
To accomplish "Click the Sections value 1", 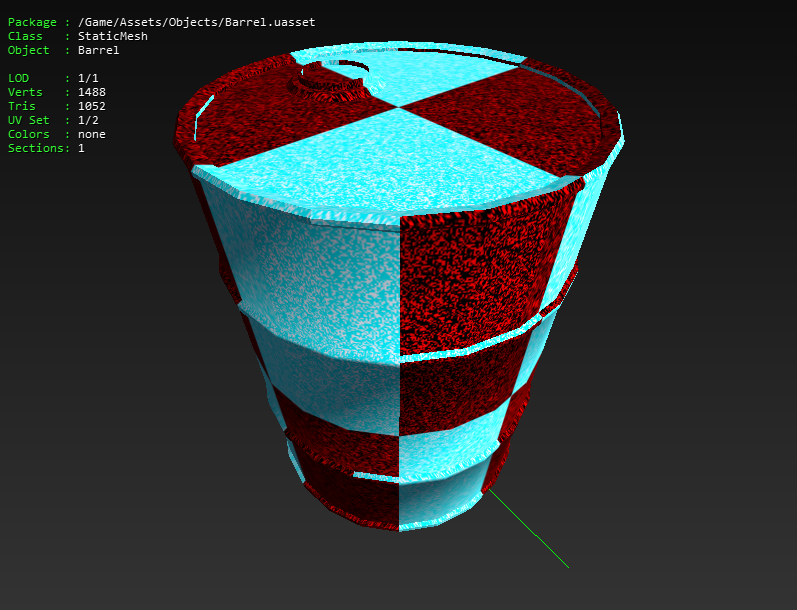I will 81,148.
